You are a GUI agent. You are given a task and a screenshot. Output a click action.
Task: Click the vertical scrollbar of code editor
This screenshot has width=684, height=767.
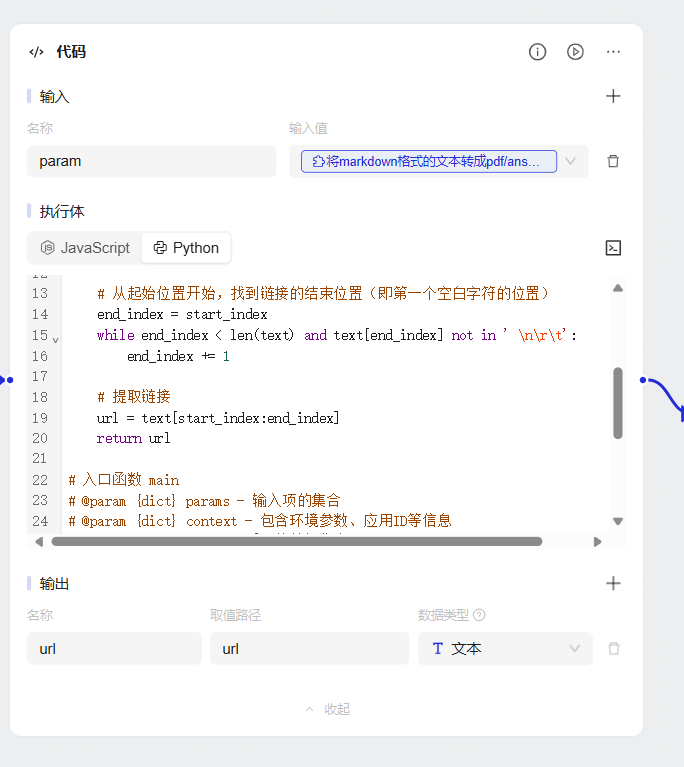point(618,402)
